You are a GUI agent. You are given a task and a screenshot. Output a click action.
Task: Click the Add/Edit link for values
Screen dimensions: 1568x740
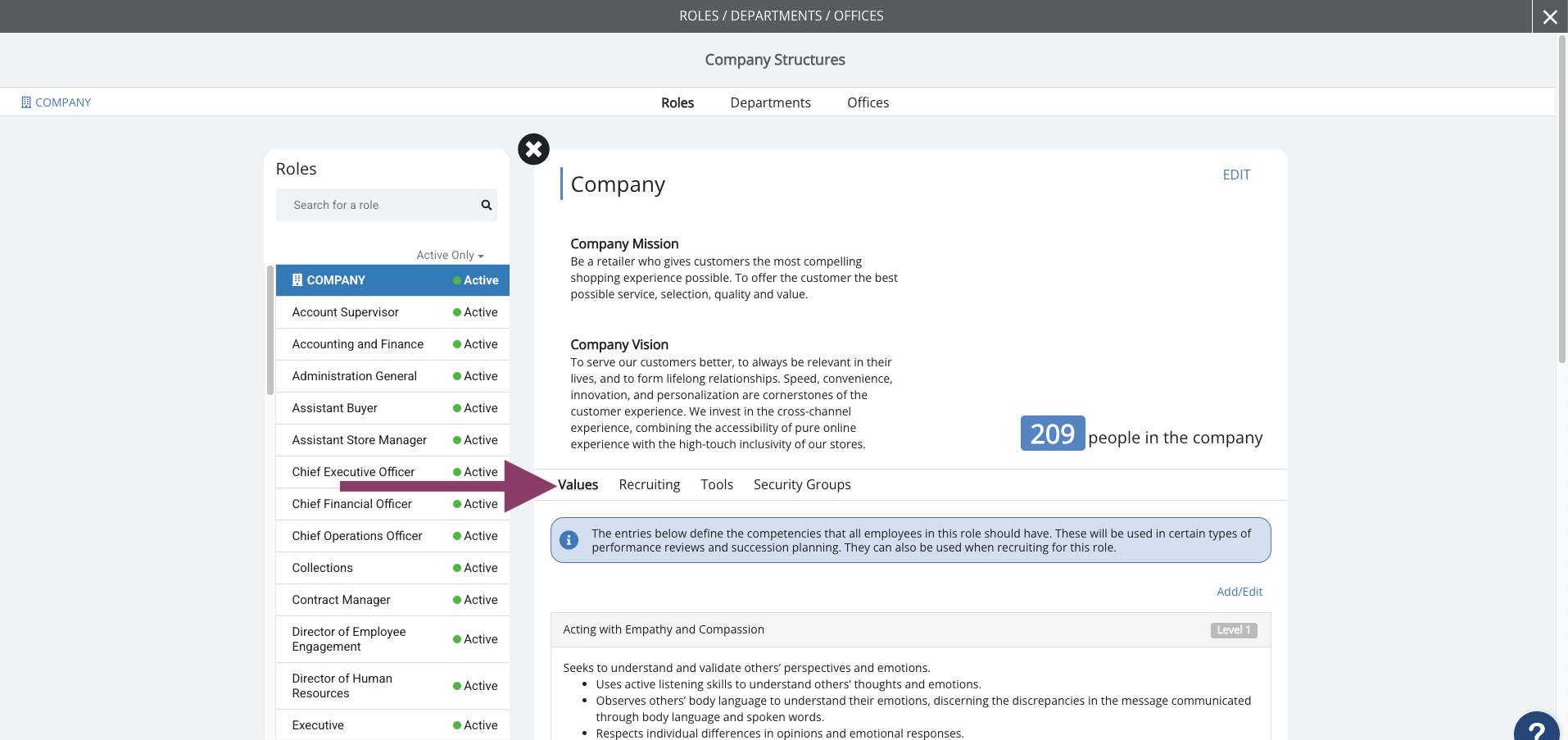1239,592
